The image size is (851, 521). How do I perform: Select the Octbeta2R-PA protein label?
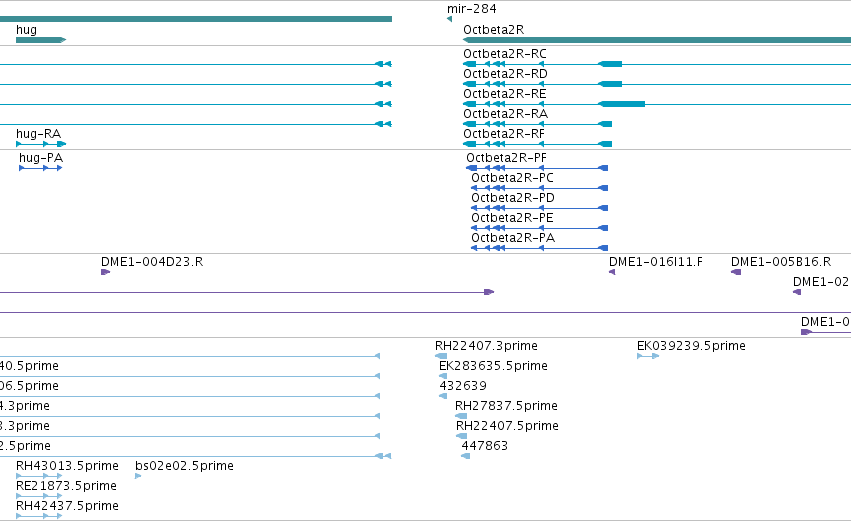(513, 238)
